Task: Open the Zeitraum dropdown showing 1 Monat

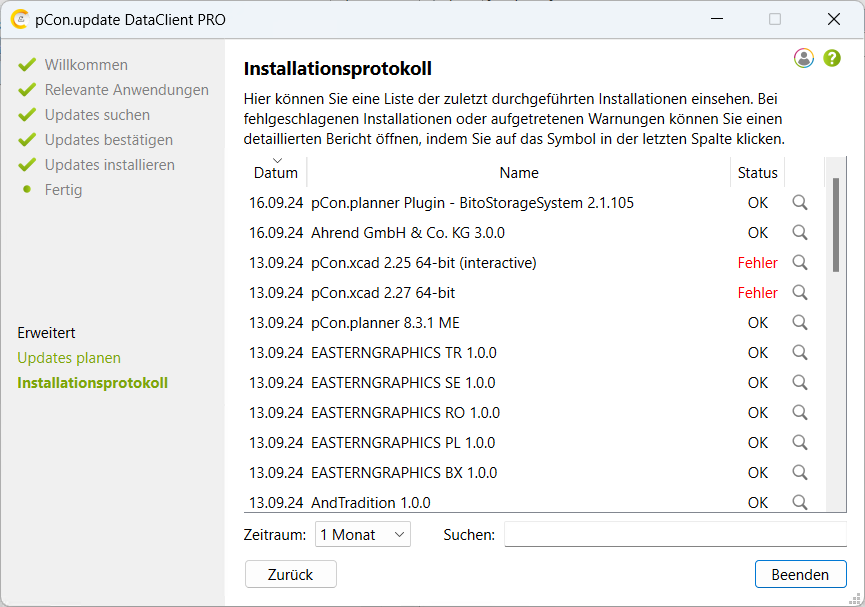Action: pyautogui.click(x=362, y=534)
